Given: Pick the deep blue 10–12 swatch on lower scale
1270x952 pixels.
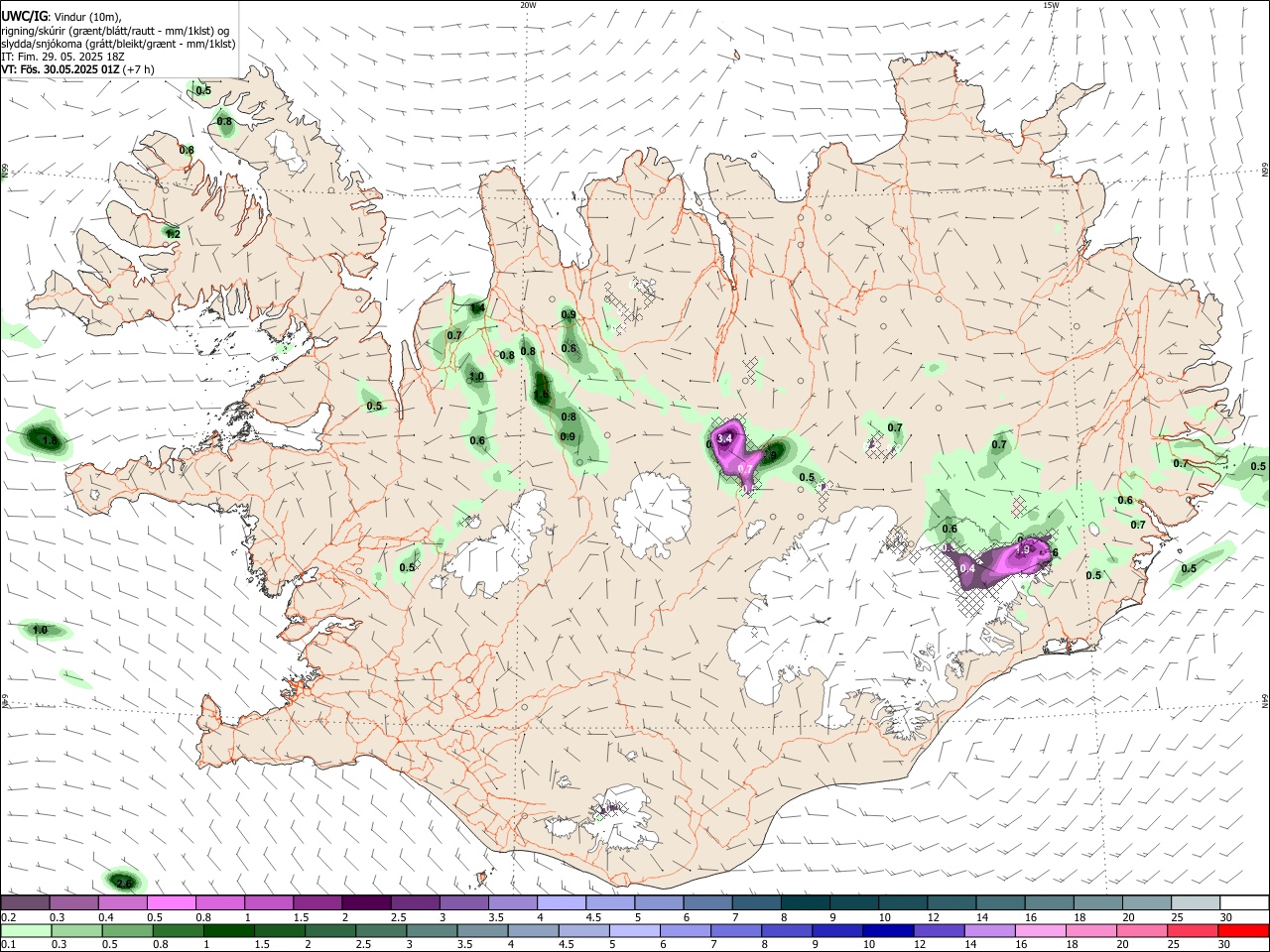Looking at the screenshot, I should tap(888, 931).
